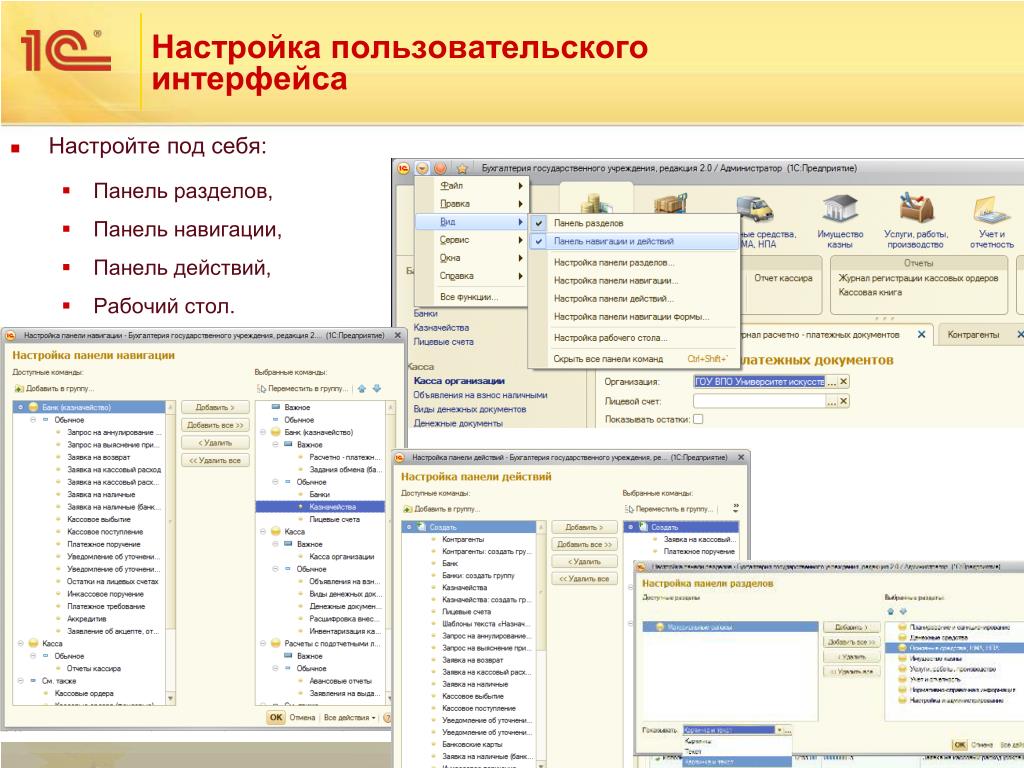The width and height of the screenshot is (1024, 768).
Task: Click the orange round icon left of the star
Action: [x=441, y=168]
